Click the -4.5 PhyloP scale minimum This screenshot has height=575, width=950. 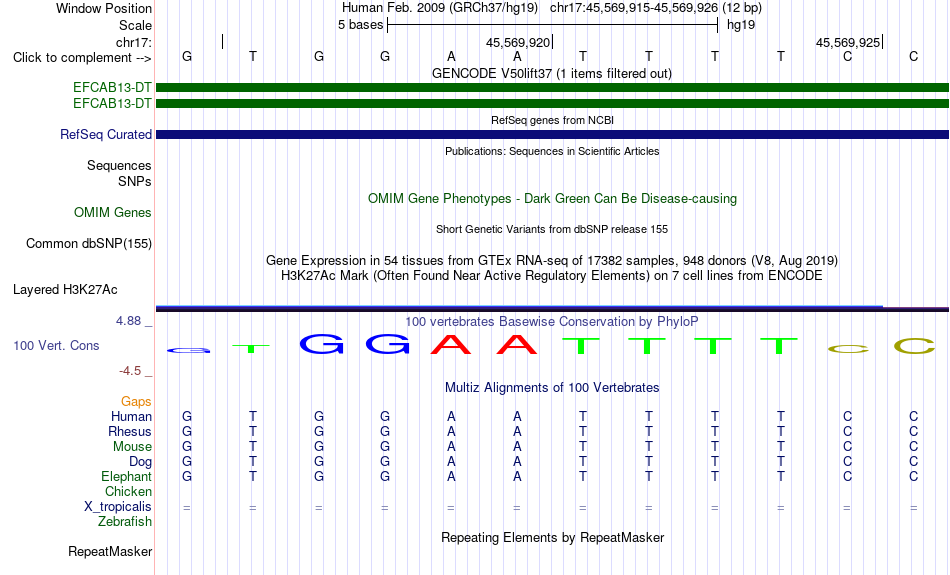point(130,371)
